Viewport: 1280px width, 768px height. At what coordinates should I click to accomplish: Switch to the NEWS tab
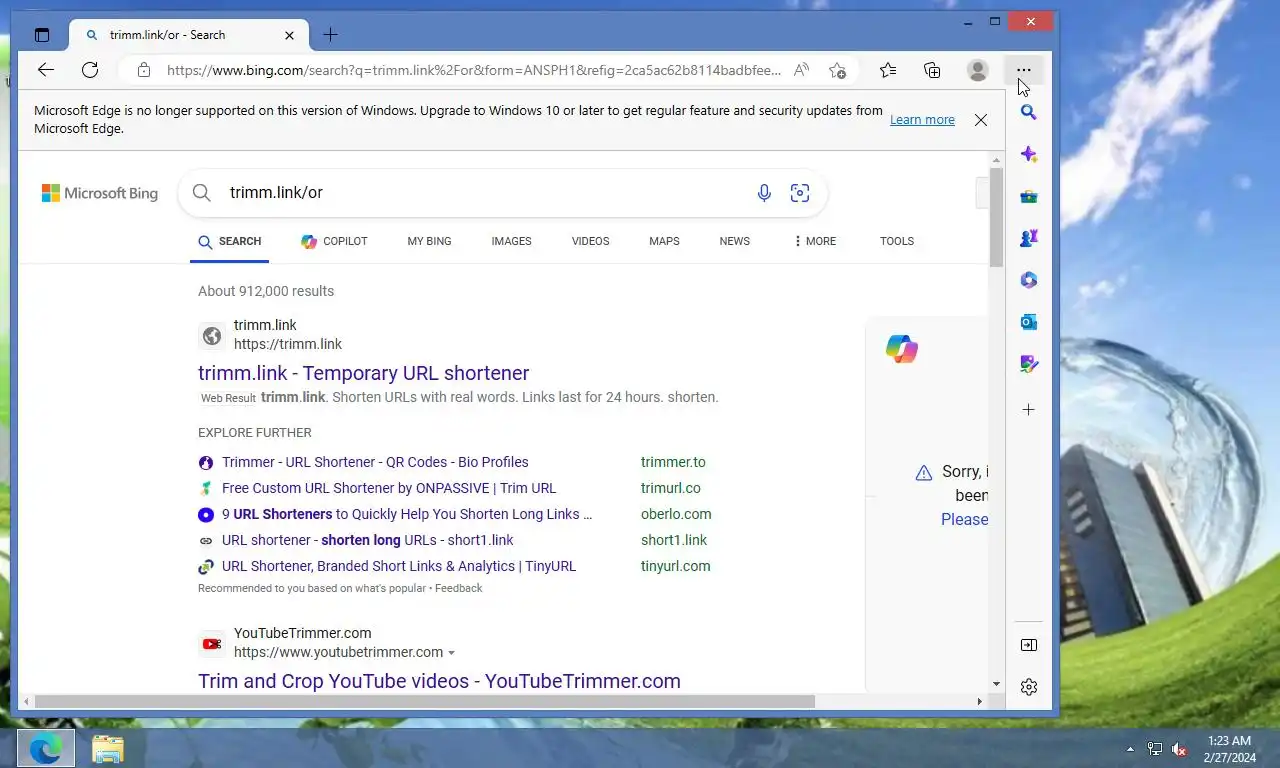tap(734, 241)
